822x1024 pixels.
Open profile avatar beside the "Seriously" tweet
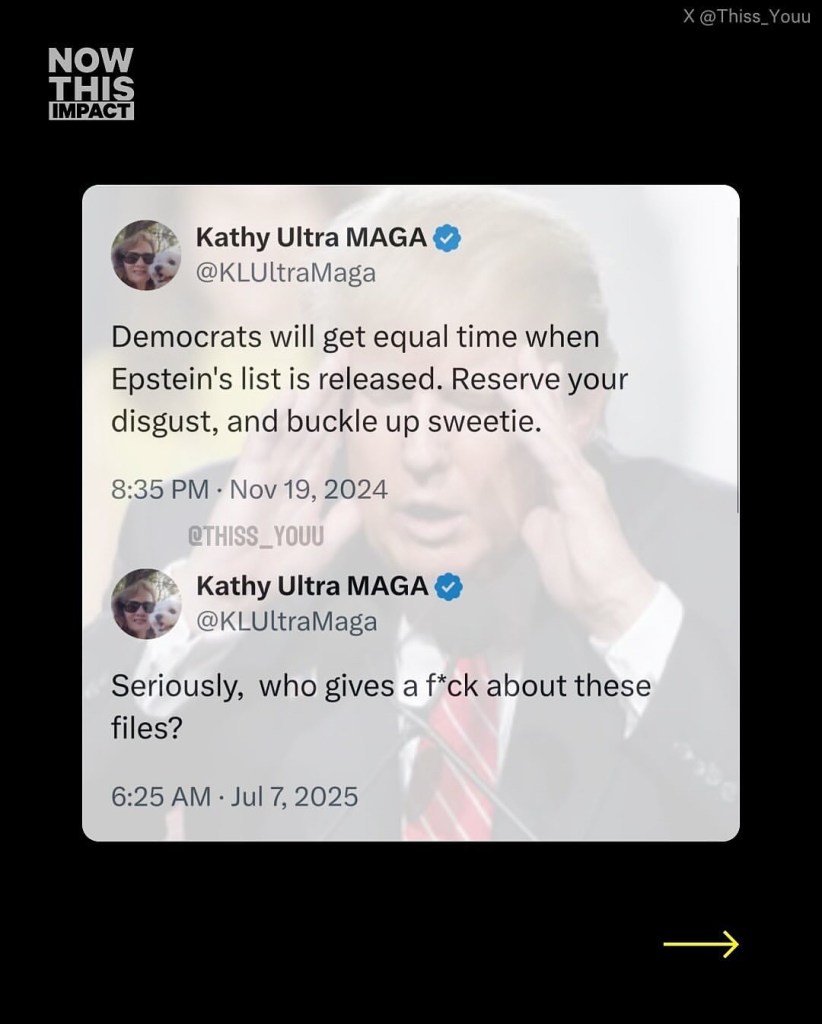(146, 603)
